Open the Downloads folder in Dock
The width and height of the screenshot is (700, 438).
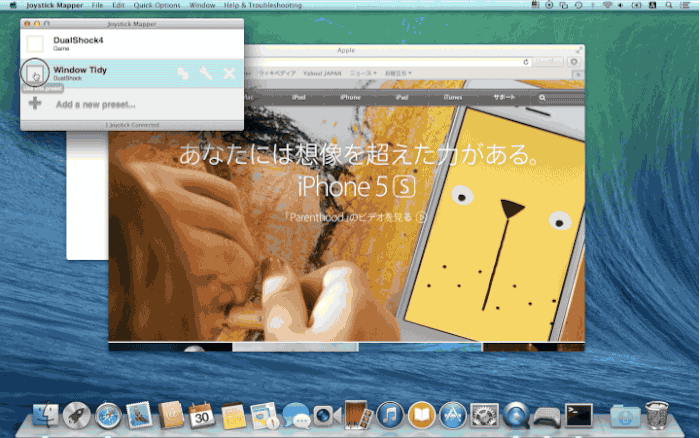pos(625,416)
